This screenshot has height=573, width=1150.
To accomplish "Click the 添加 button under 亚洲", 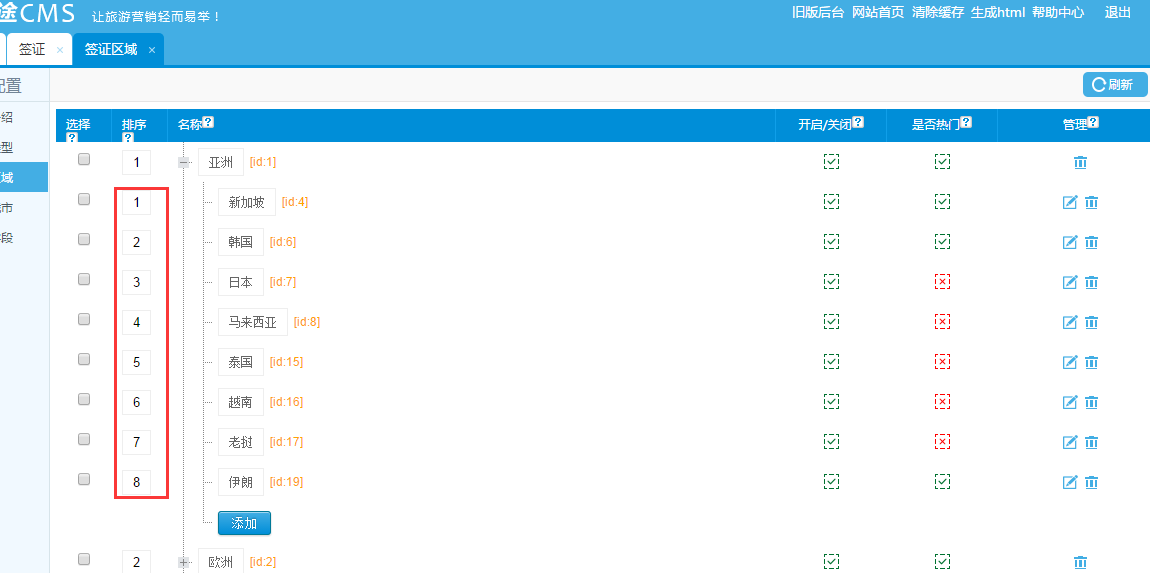I will point(244,523).
